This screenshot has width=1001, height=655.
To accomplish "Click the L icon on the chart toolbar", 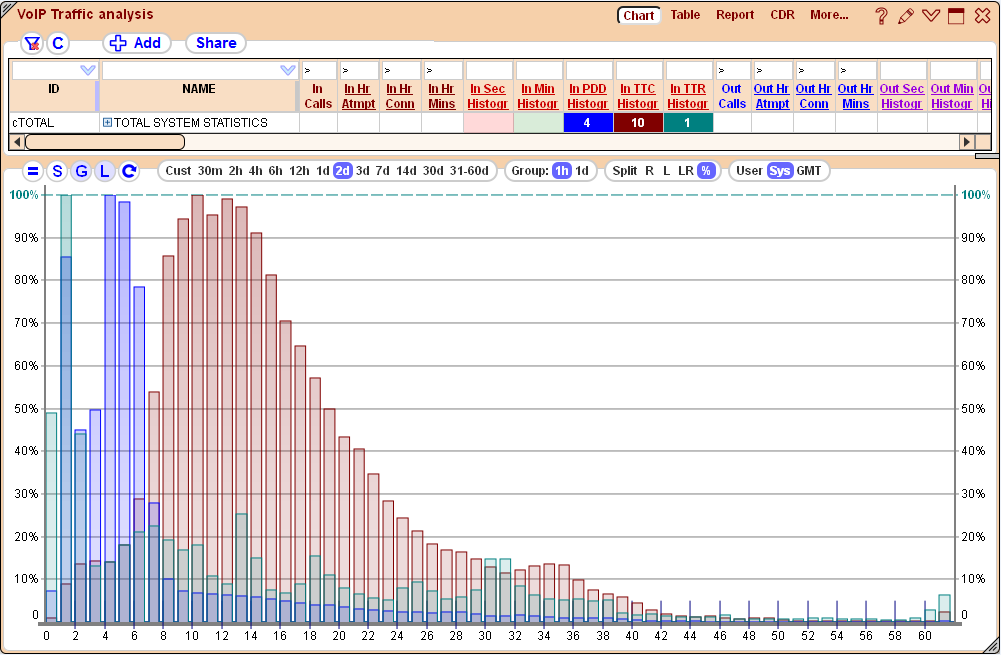I will (x=103, y=171).
